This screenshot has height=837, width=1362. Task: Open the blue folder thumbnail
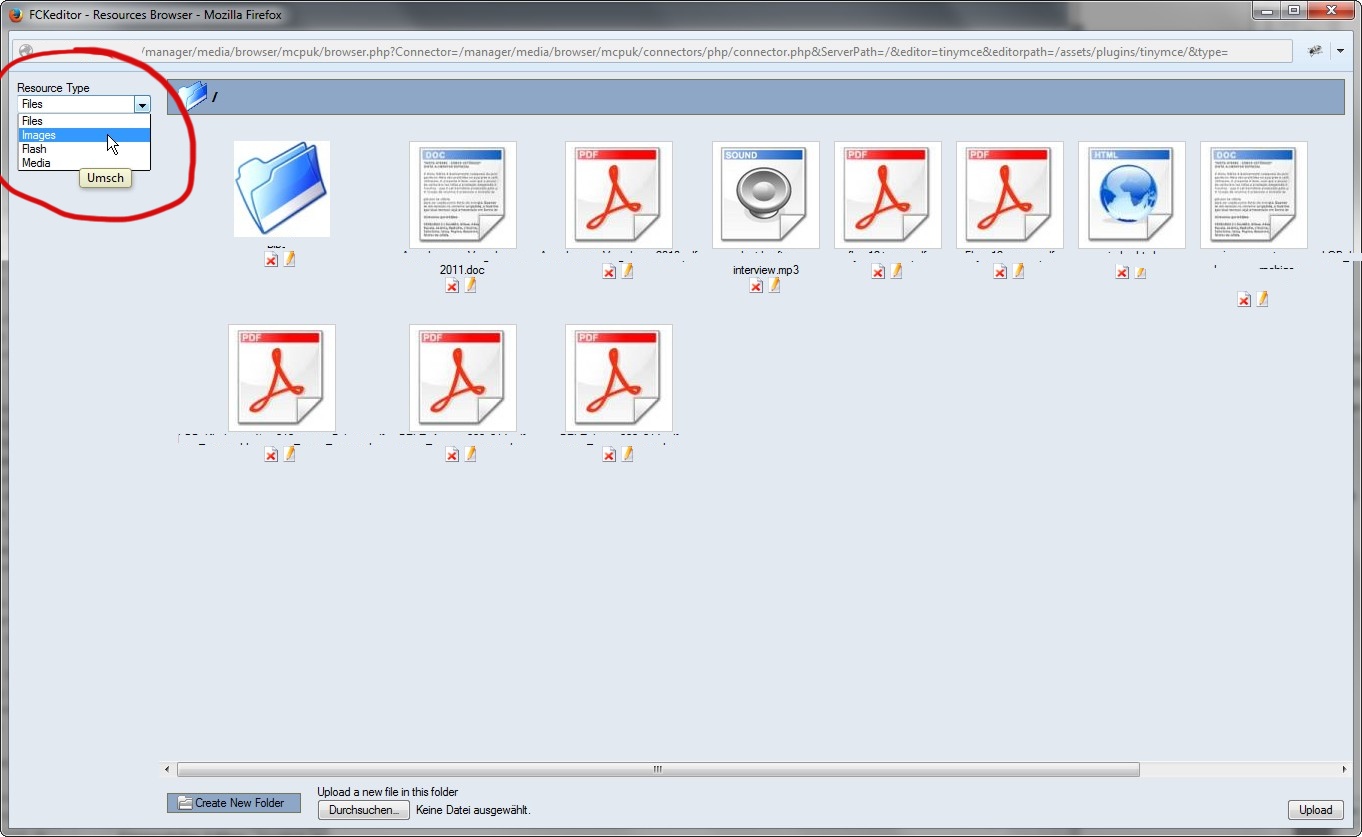click(281, 191)
